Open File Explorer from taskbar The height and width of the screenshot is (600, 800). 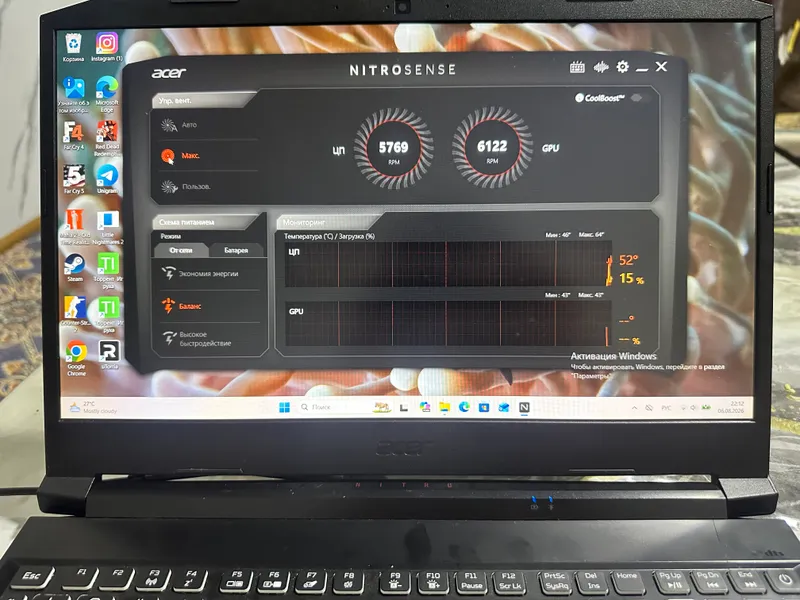tap(444, 407)
